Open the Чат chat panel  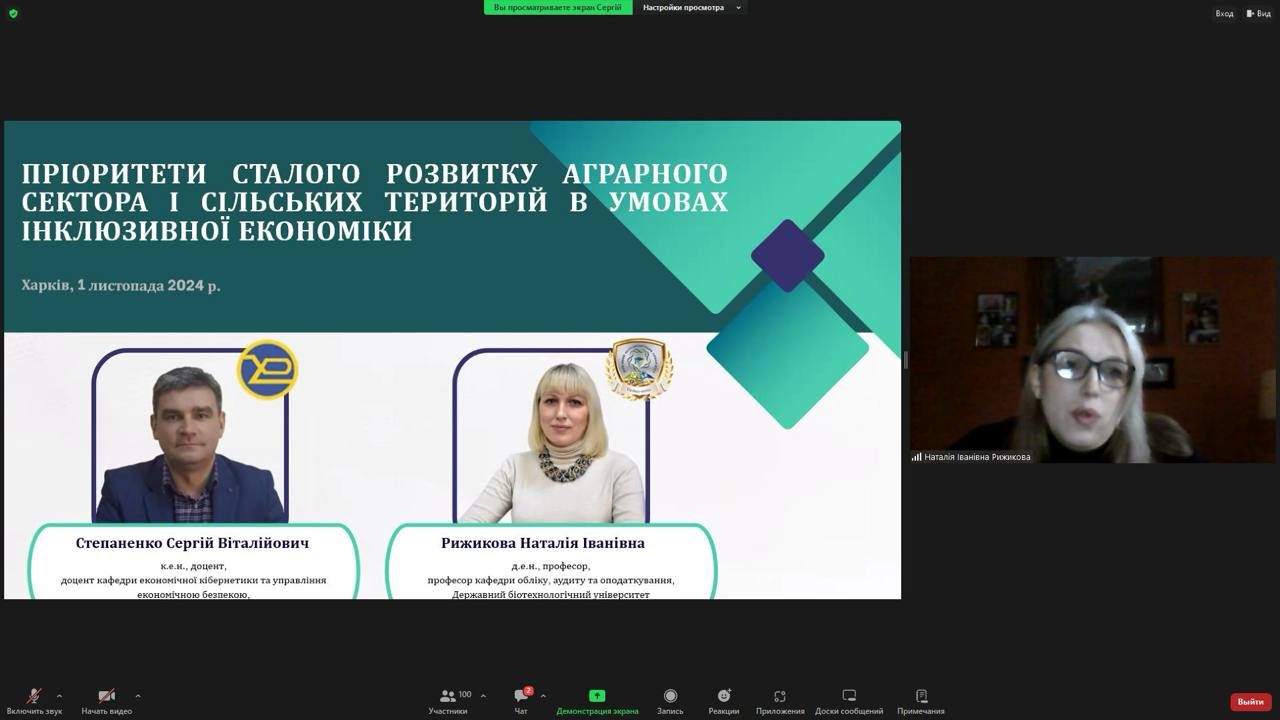click(x=521, y=697)
